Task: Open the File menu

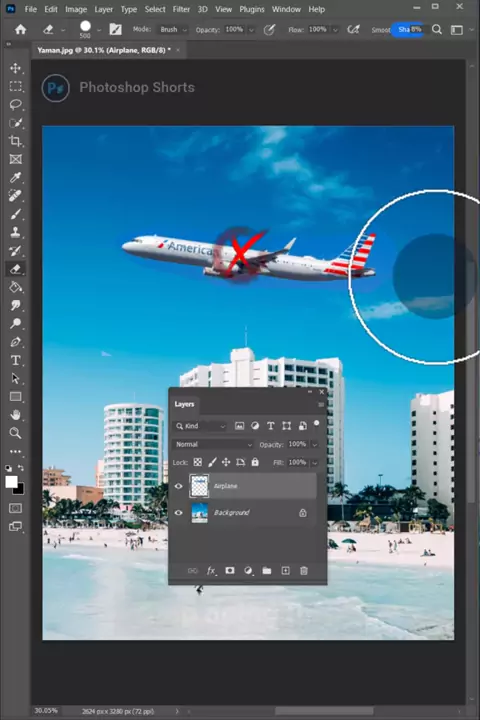Action: (x=31, y=9)
